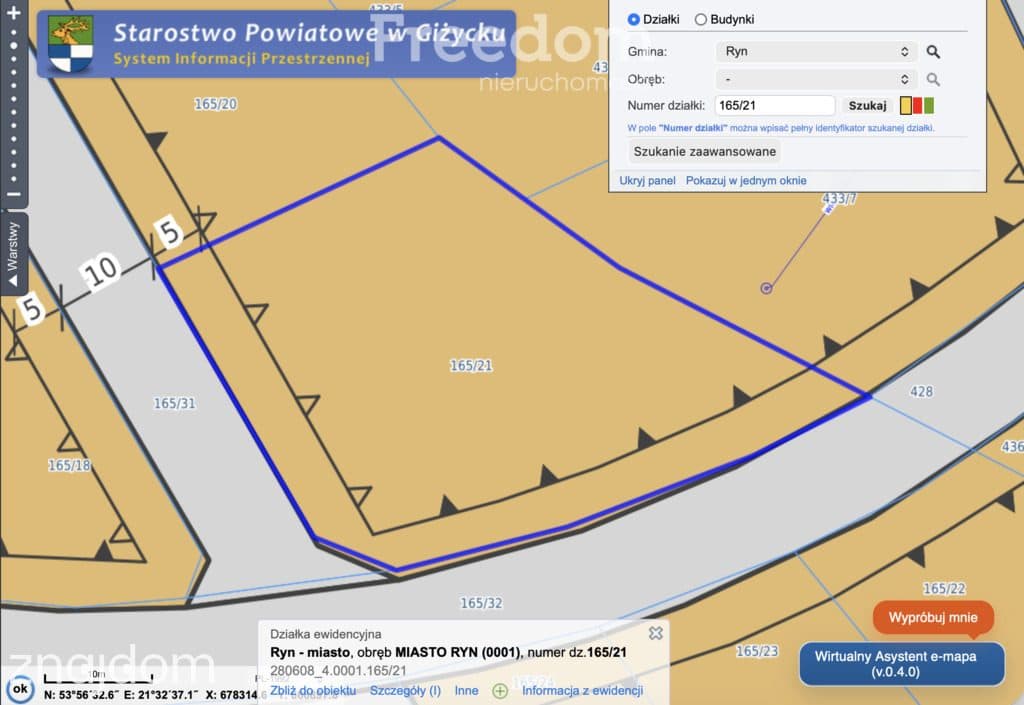Pick the yellow highlight color swatch

pyautogui.click(x=906, y=106)
